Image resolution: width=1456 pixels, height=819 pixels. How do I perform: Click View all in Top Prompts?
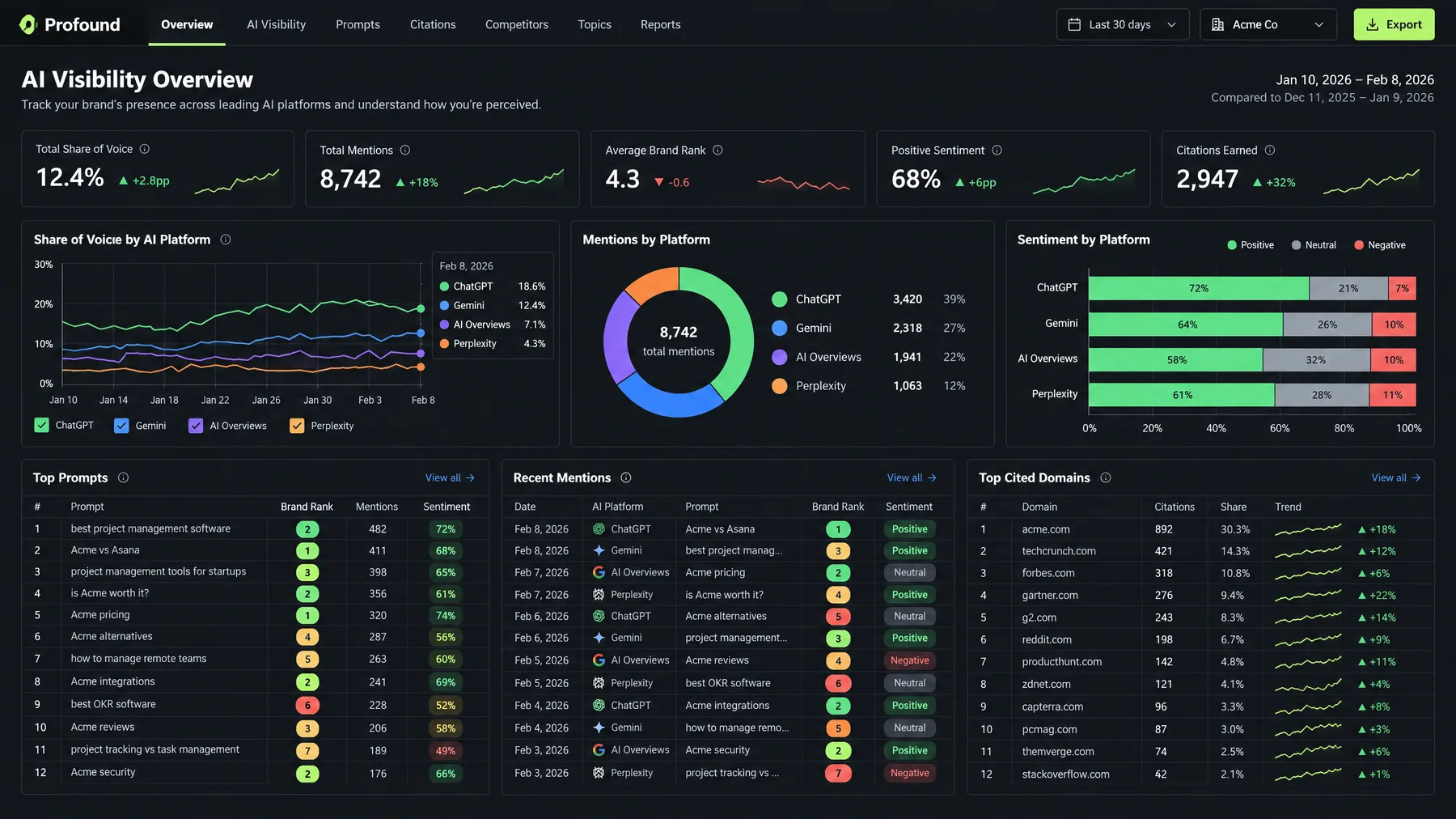point(450,477)
